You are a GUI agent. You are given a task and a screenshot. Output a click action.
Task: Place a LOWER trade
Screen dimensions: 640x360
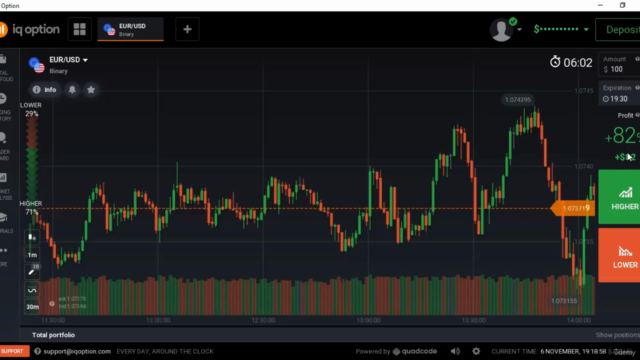[619, 255]
